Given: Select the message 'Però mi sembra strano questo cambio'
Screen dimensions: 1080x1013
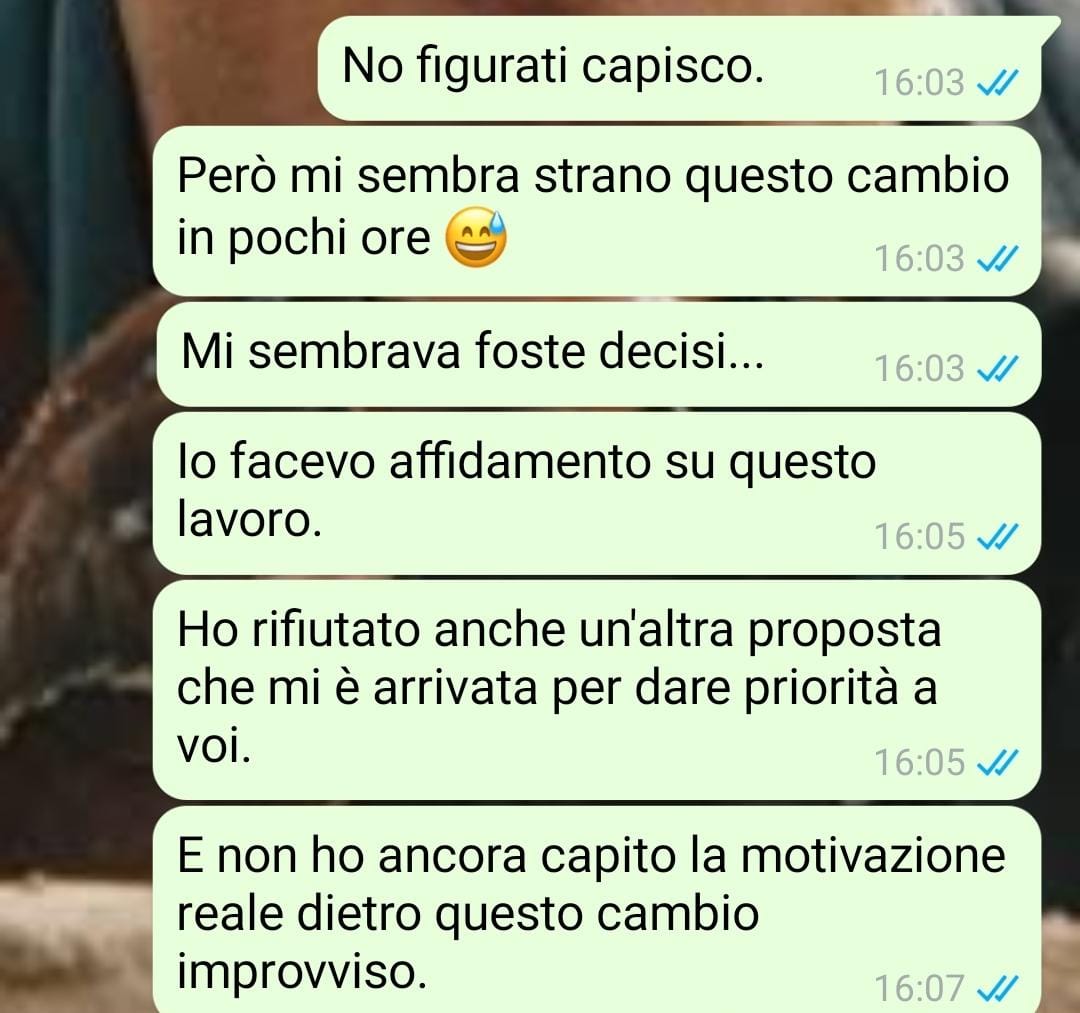Looking at the screenshot, I should 596,211.
